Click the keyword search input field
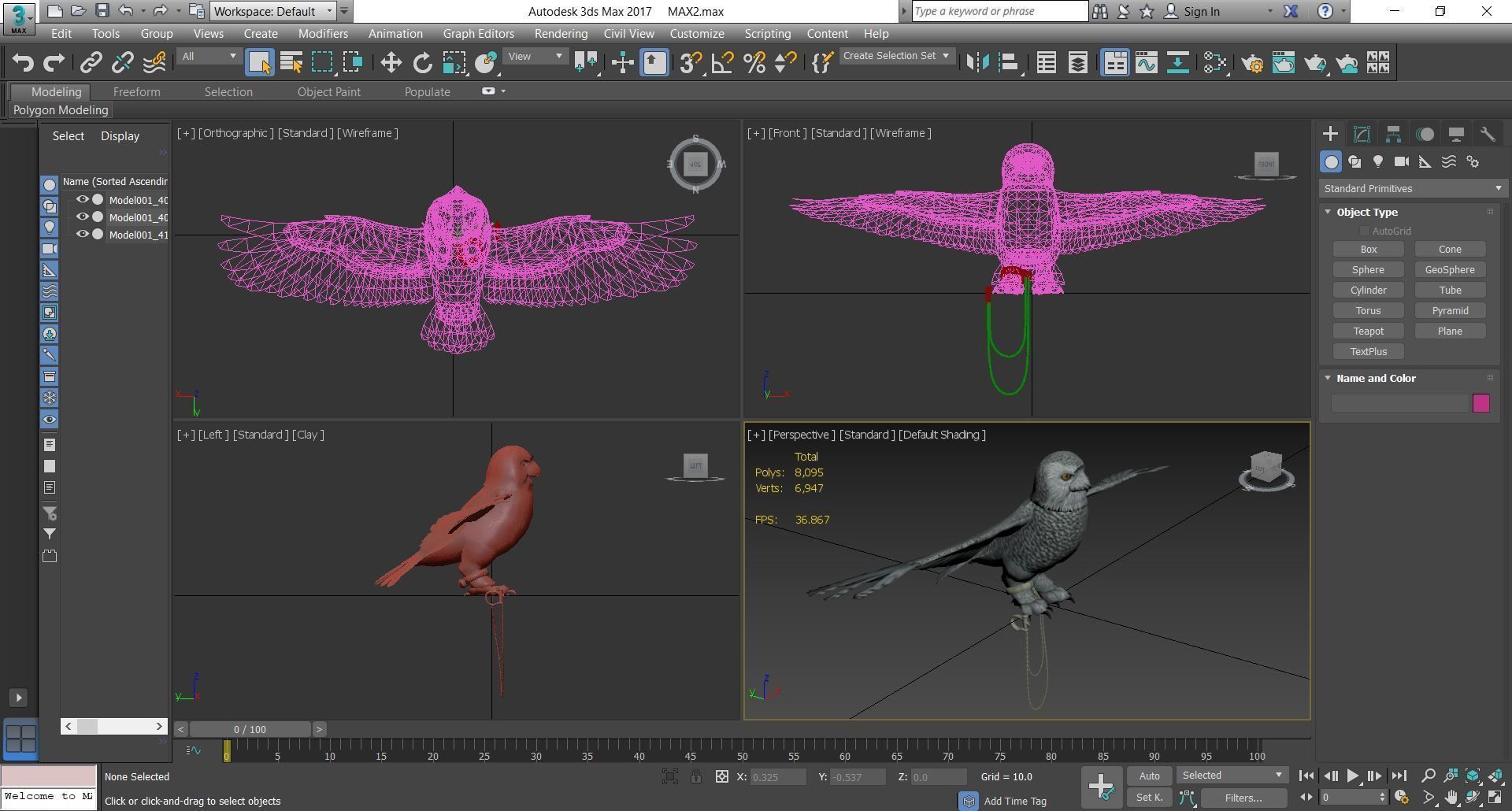 click(999, 11)
